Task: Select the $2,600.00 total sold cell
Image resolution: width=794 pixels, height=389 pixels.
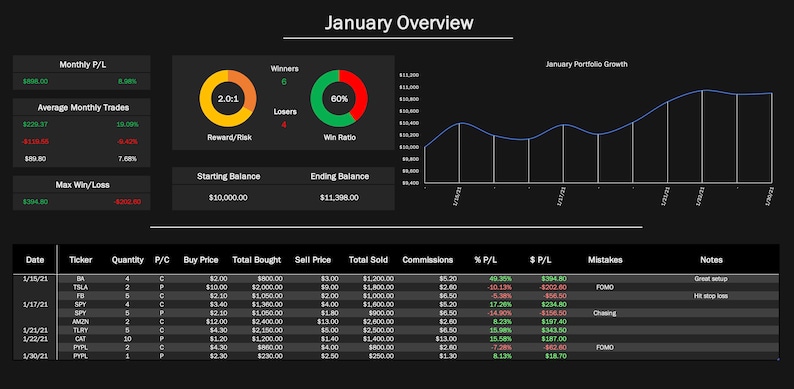Action: pos(378,322)
